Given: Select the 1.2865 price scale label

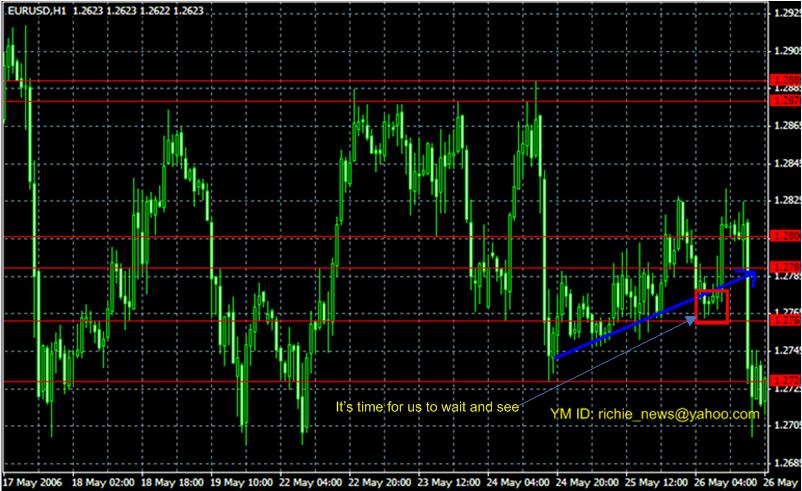Looking at the screenshot, I should (787, 125).
